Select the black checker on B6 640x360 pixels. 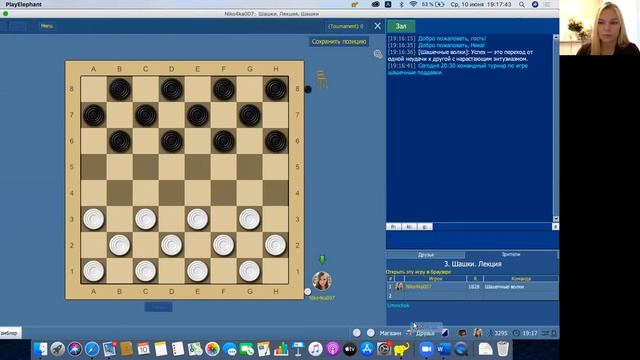[120, 141]
